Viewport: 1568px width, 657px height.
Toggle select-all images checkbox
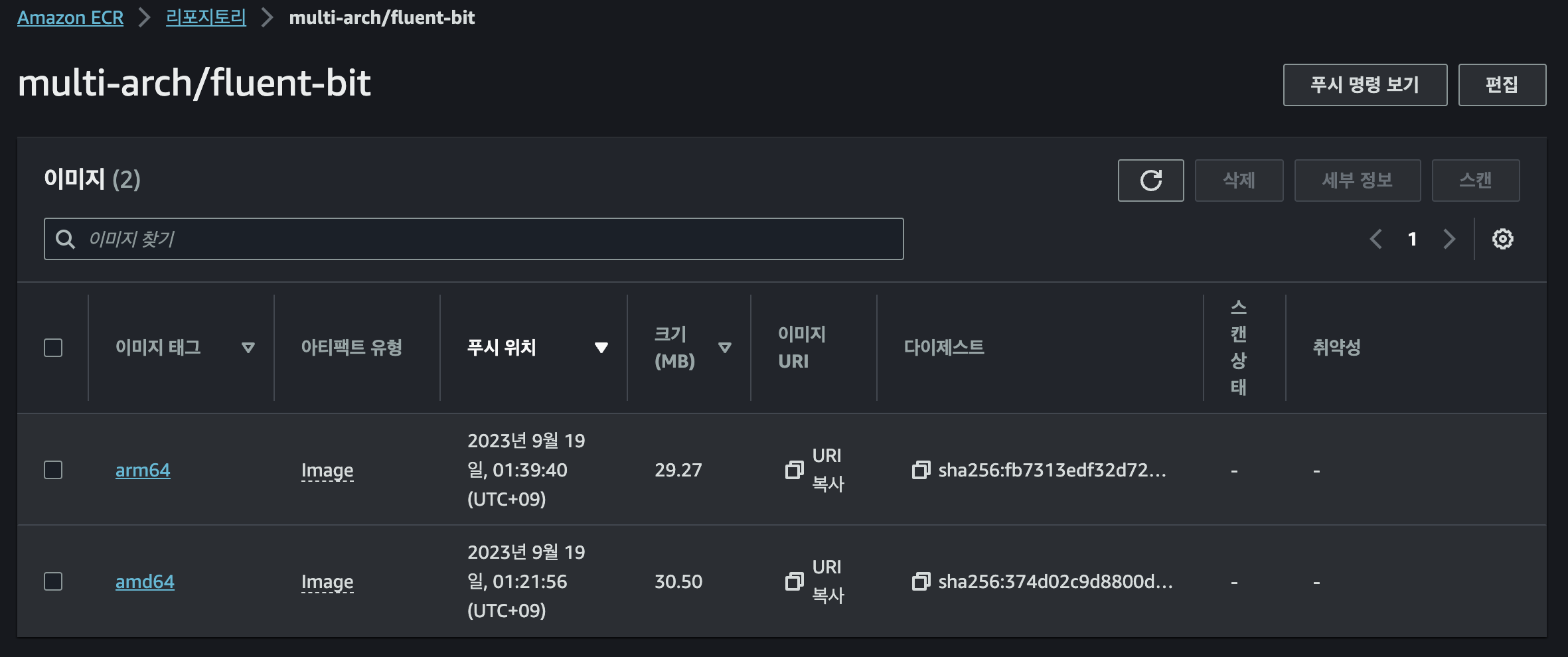[x=53, y=348]
